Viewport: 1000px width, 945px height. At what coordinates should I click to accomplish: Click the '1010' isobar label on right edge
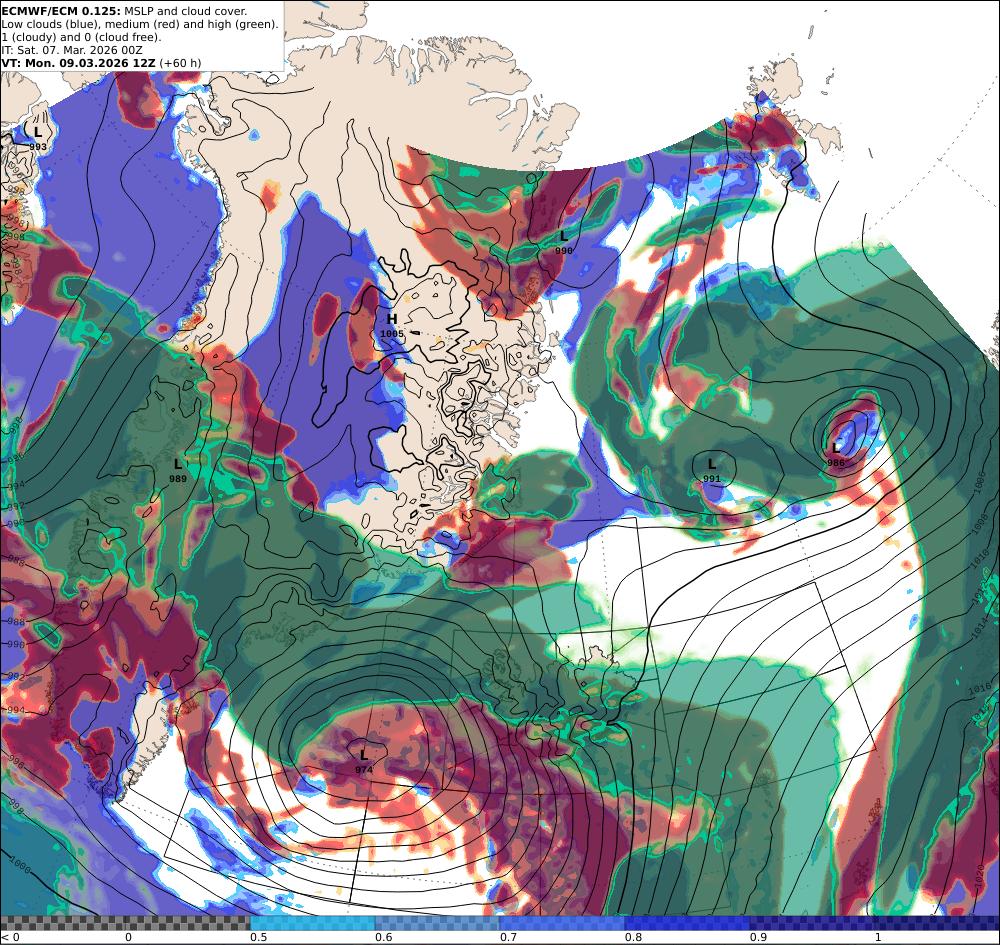(x=981, y=560)
